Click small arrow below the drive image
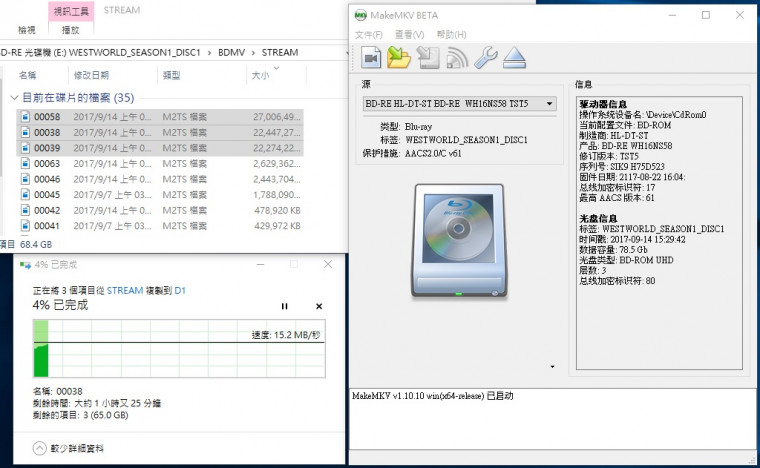The height and width of the screenshot is (468, 760). (552, 367)
